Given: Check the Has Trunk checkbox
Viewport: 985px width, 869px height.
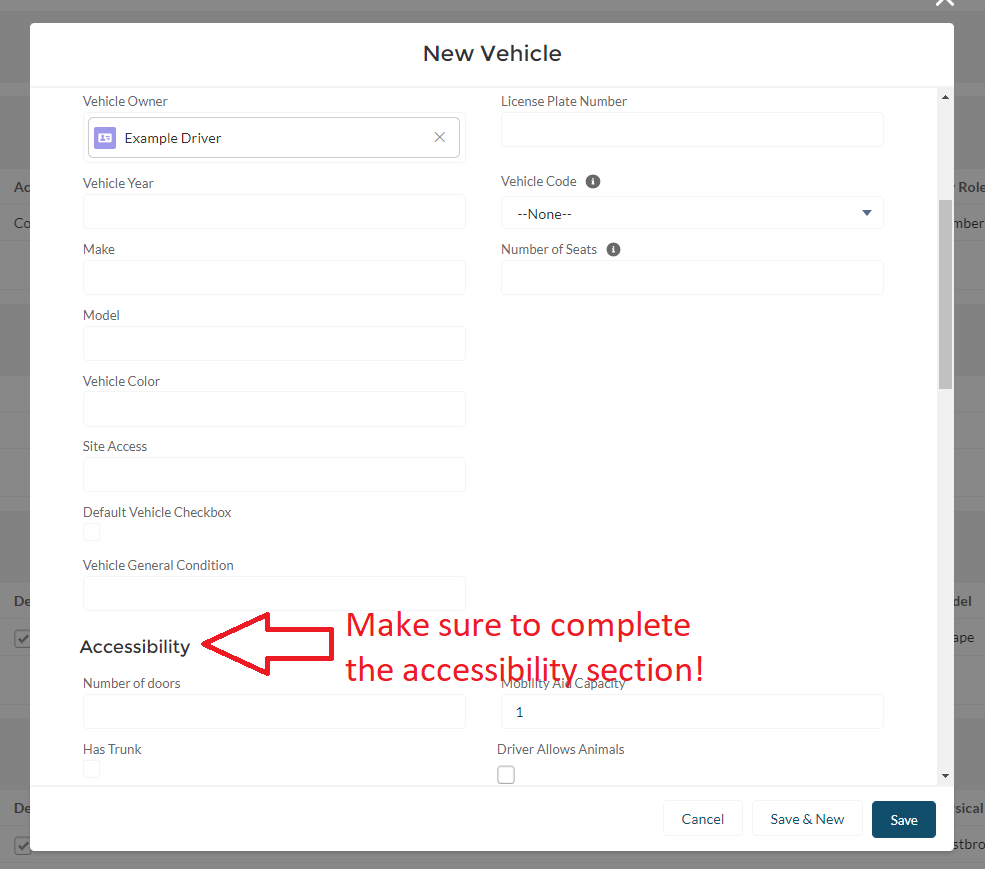Looking at the screenshot, I should click(92, 769).
